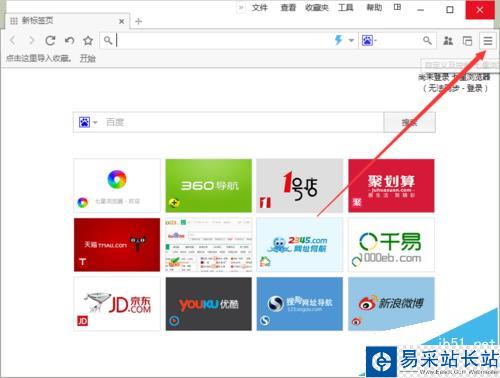Open the Baidu search engine selector in toolbar
The image size is (500, 378).
(369, 41)
